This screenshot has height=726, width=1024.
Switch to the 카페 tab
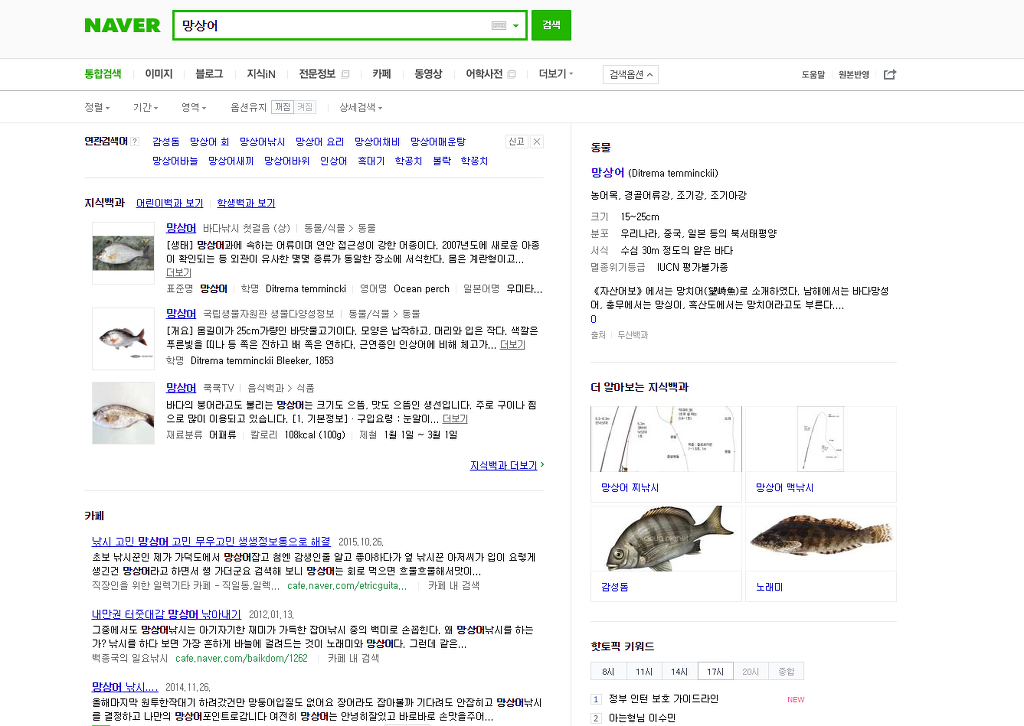[x=381, y=74]
